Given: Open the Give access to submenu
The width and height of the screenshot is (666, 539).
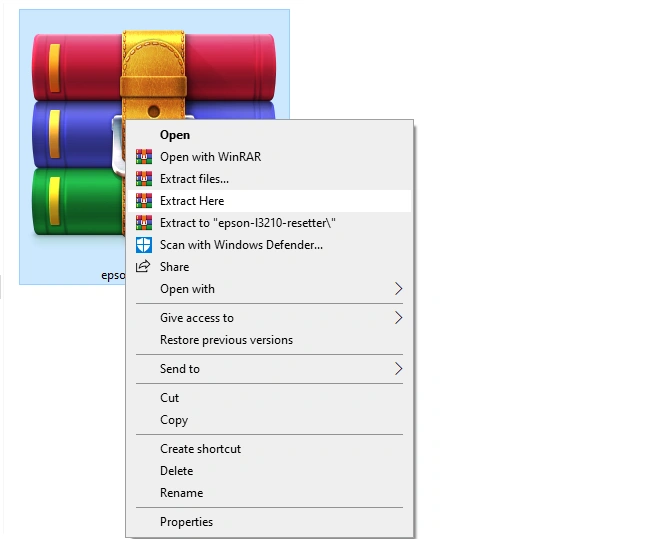Looking at the screenshot, I should (x=269, y=318).
